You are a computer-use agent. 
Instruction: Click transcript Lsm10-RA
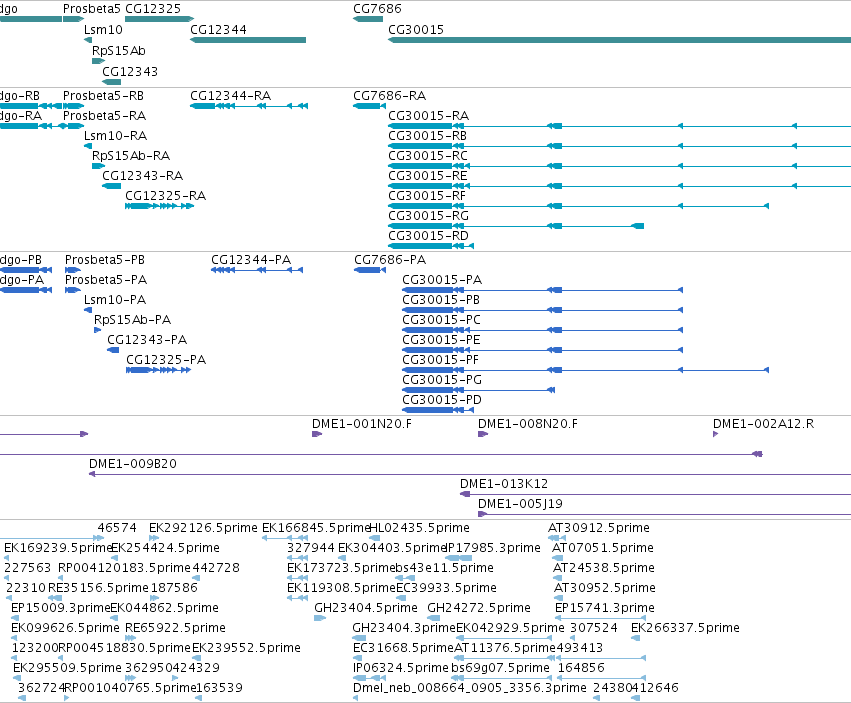click(88, 146)
